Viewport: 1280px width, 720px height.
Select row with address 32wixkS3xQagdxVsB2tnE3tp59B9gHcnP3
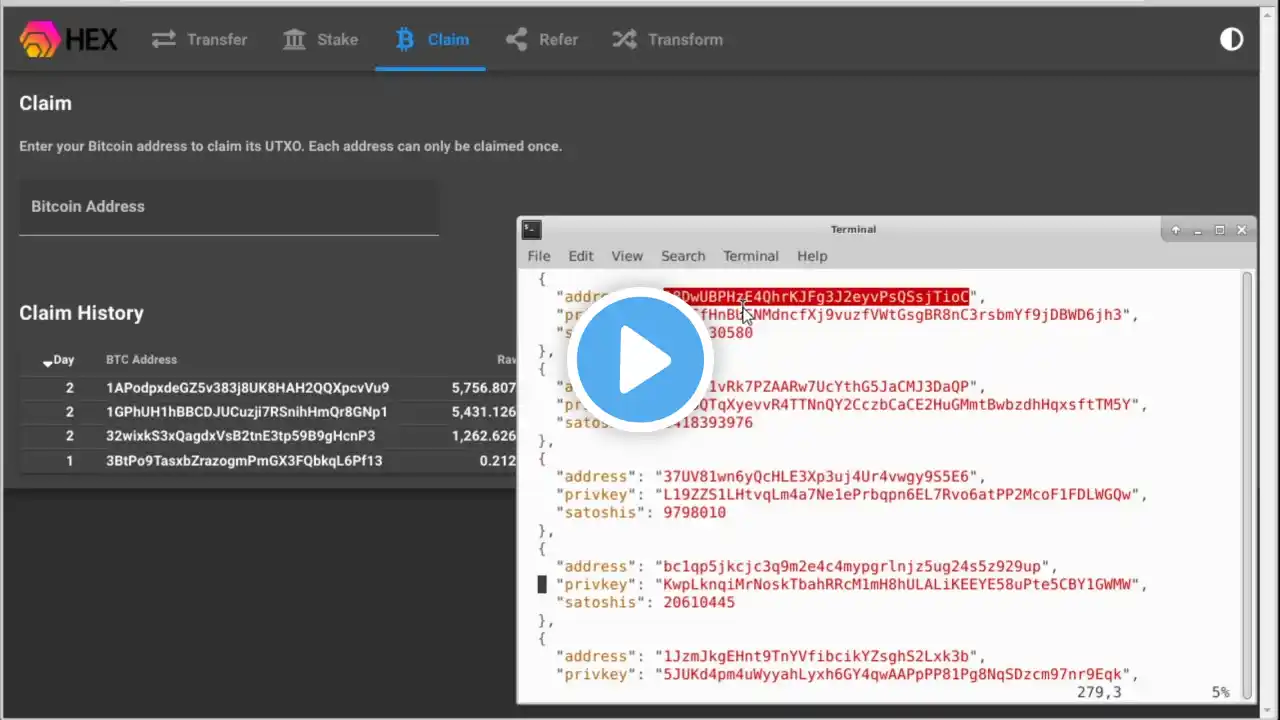click(268, 436)
